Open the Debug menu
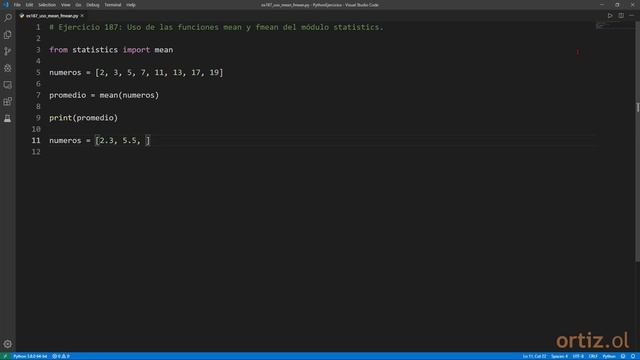Screen dimensions: 640x360 [93, 5]
